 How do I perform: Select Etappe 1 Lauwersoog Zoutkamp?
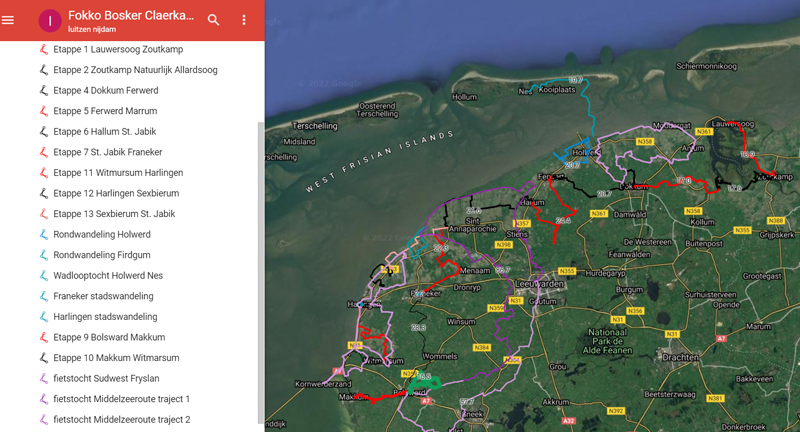coord(118,49)
